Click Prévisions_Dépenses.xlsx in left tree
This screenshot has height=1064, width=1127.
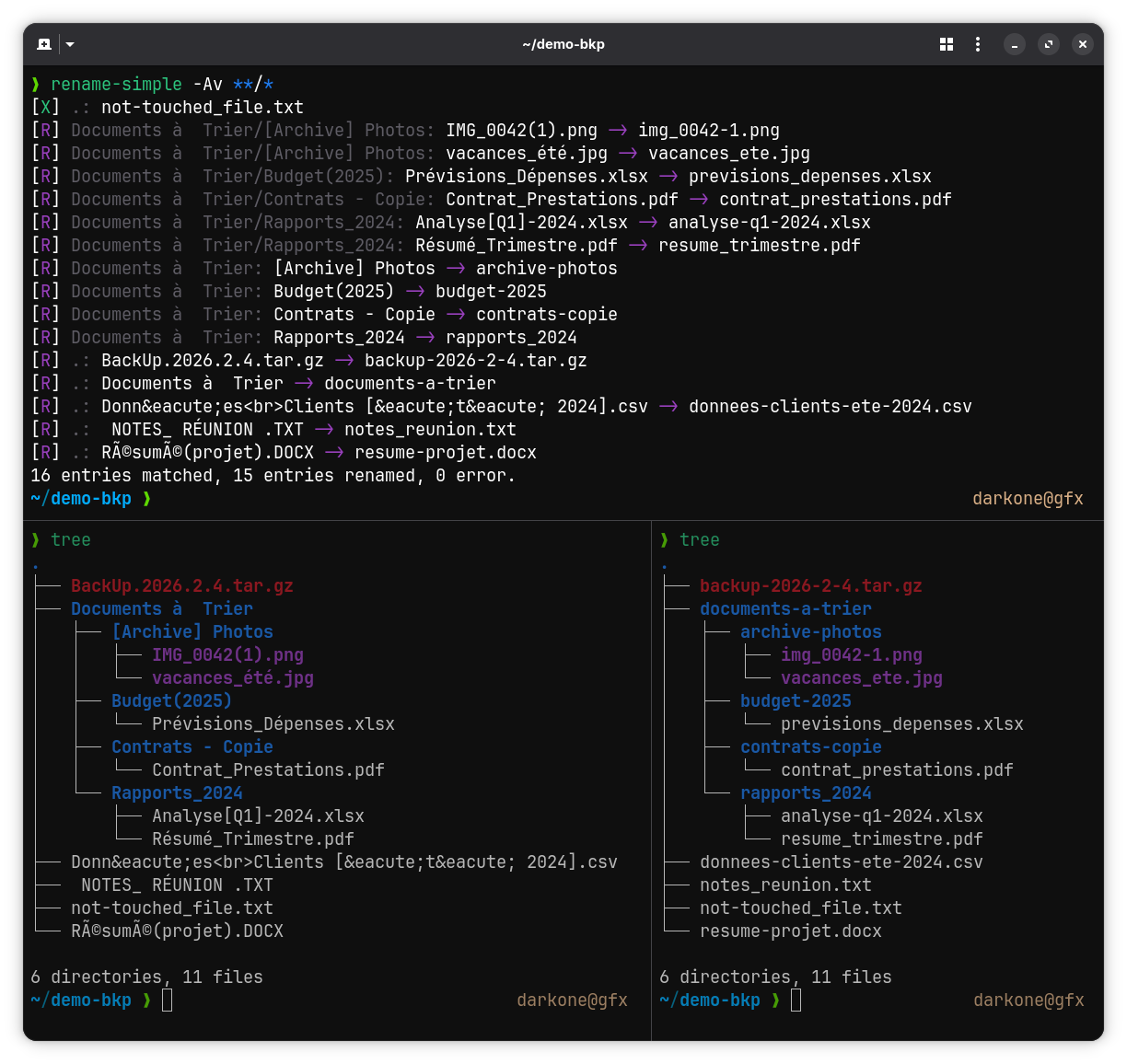click(273, 724)
